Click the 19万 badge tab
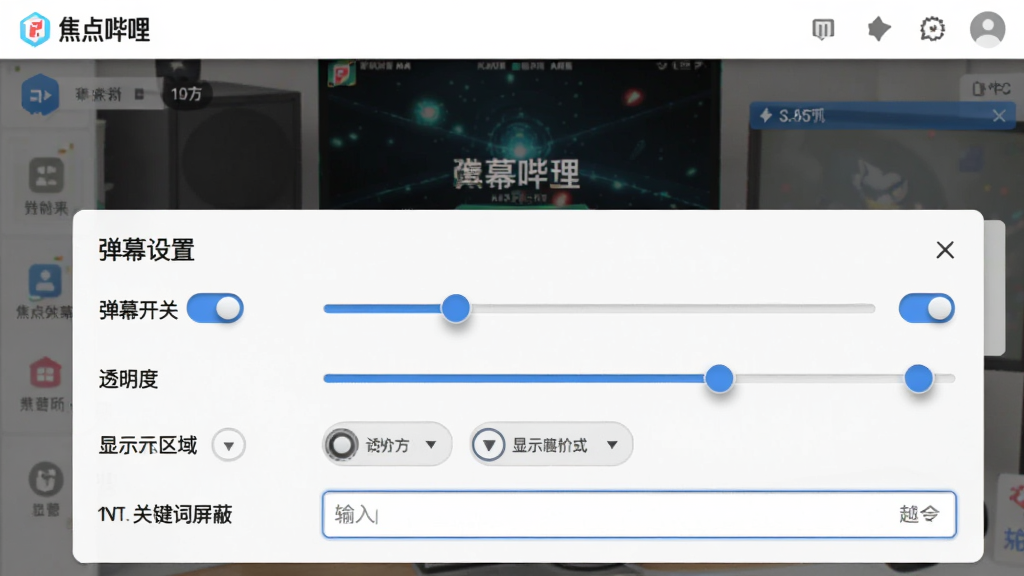 (186, 94)
